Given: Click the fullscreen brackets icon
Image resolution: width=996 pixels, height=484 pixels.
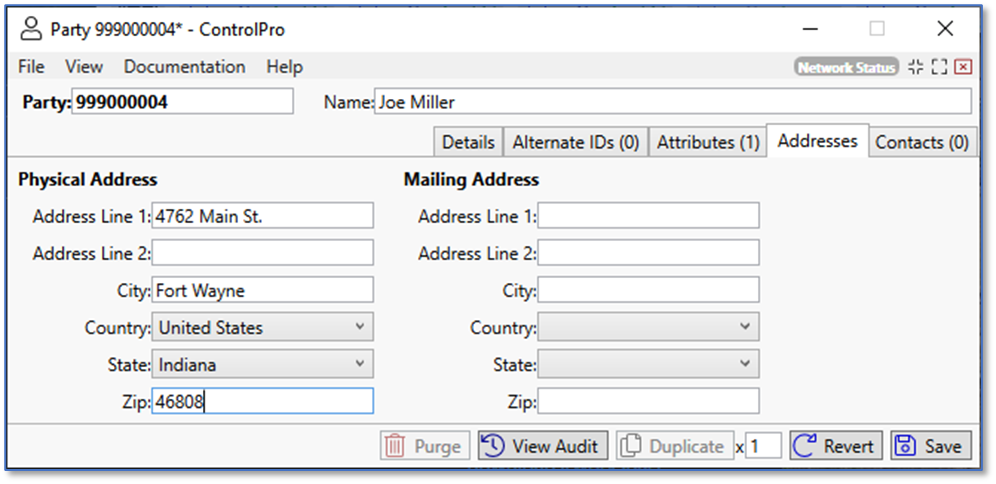Looking at the screenshot, I should point(939,67).
